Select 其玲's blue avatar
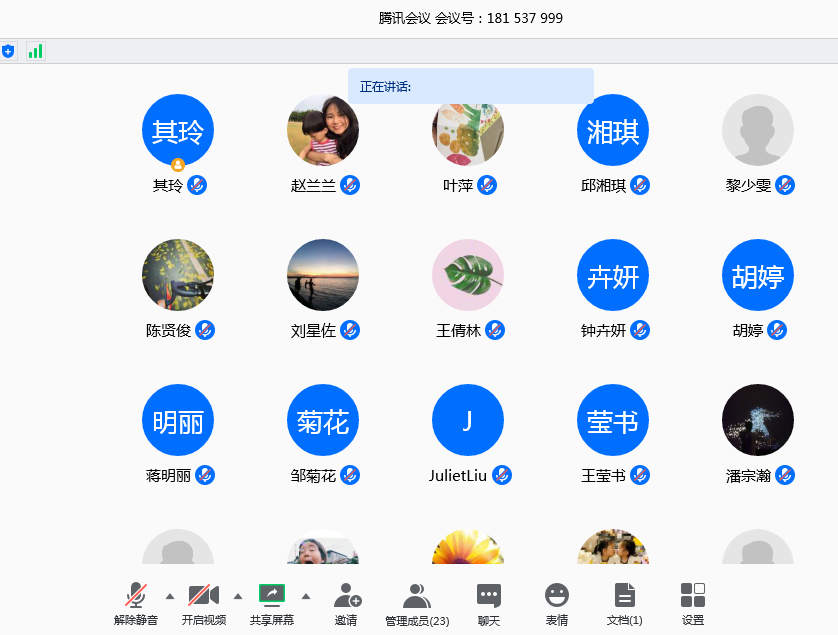This screenshot has width=838, height=635. tap(178, 130)
